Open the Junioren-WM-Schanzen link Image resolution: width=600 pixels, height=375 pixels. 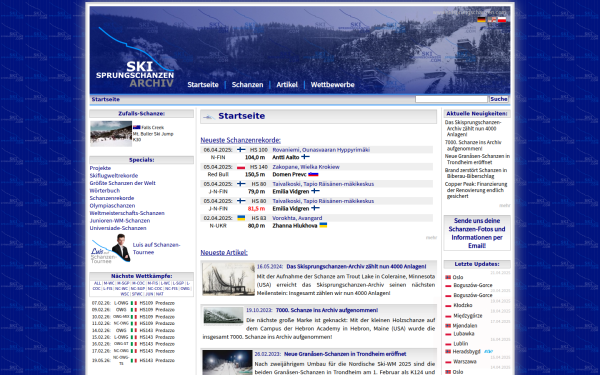click(120, 220)
